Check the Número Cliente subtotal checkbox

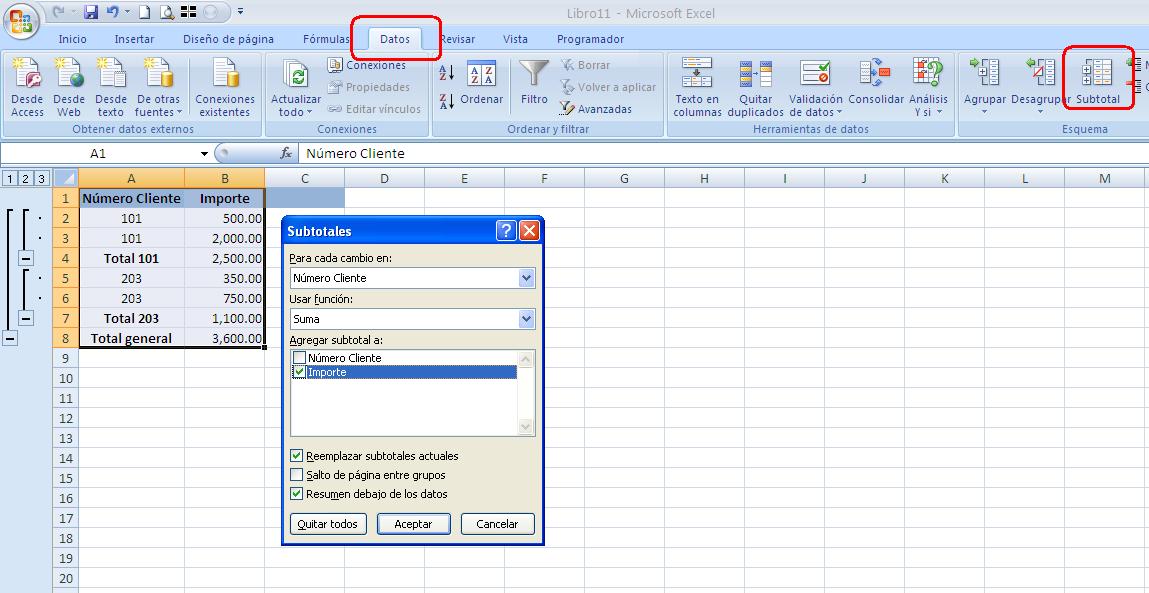click(300, 358)
